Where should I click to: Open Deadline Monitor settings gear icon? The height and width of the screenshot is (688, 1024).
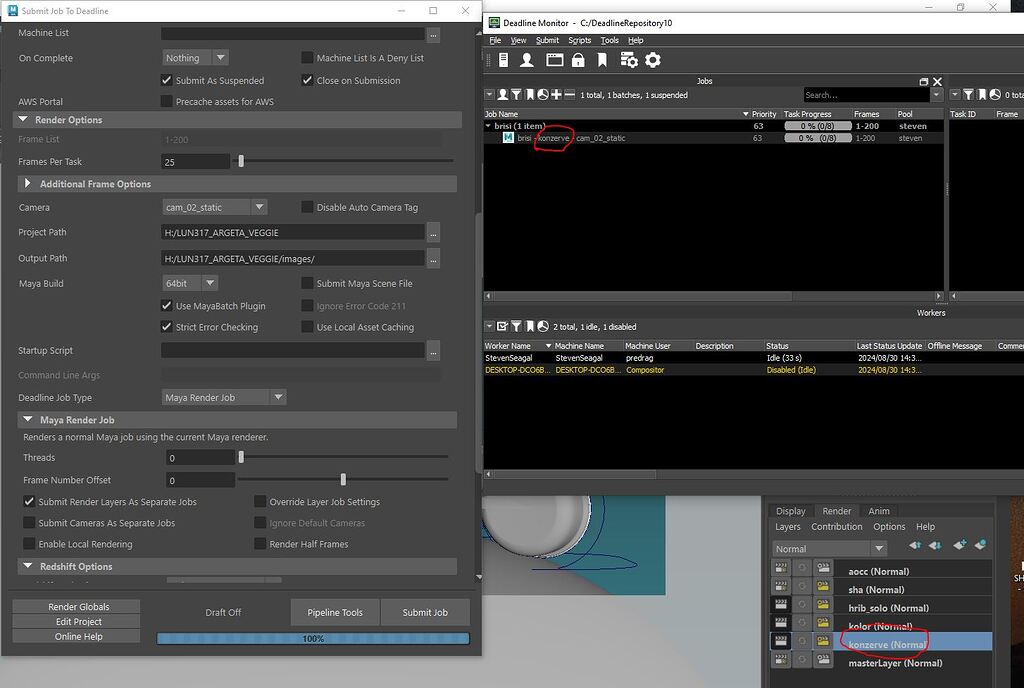tap(653, 60)
